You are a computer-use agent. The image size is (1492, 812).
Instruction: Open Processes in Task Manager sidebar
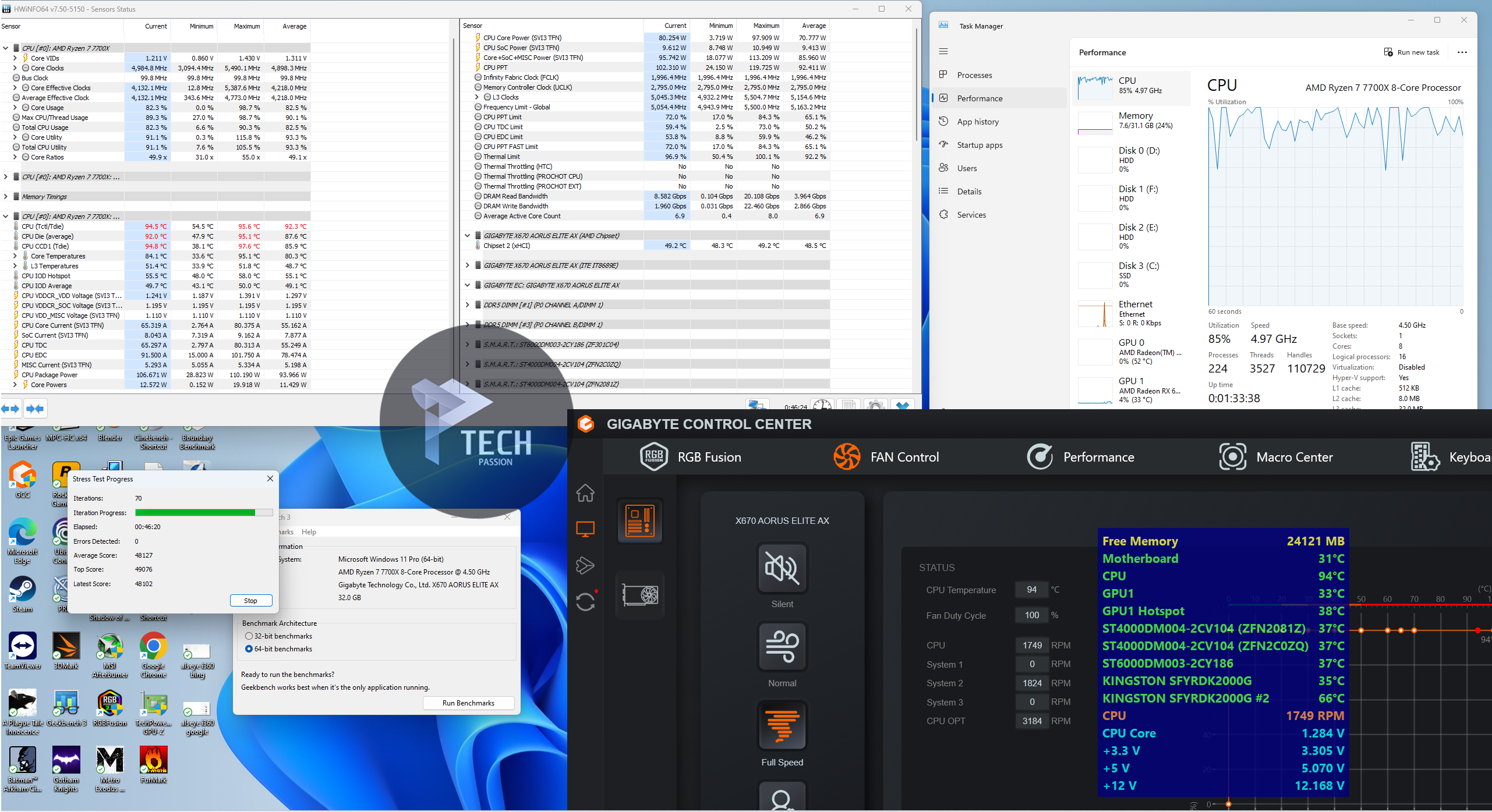click(974, 75)
